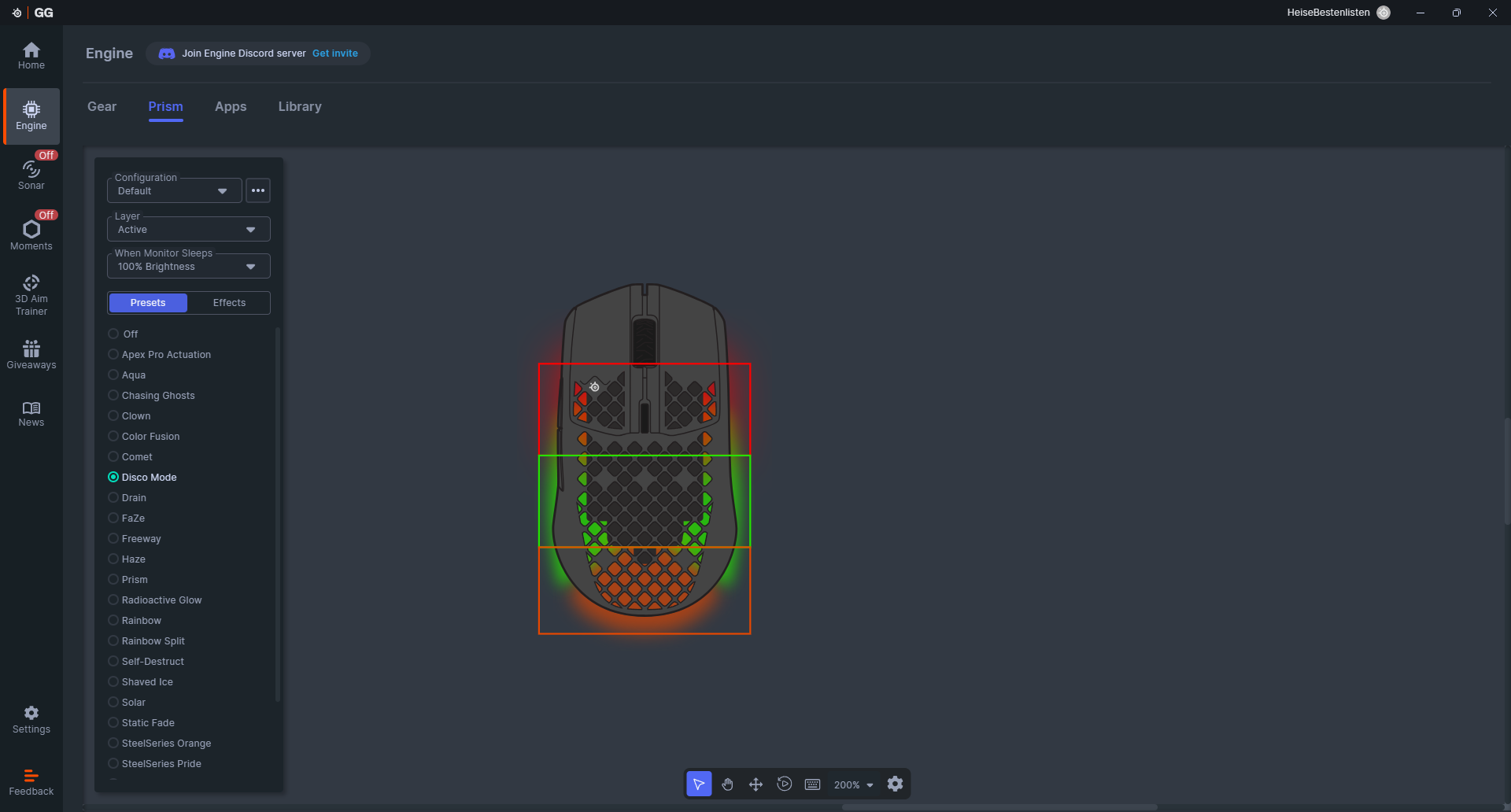This screenshot has height=812, width=1511.
Task: Switch to the Gear tab
Action: tap(102, 106)
